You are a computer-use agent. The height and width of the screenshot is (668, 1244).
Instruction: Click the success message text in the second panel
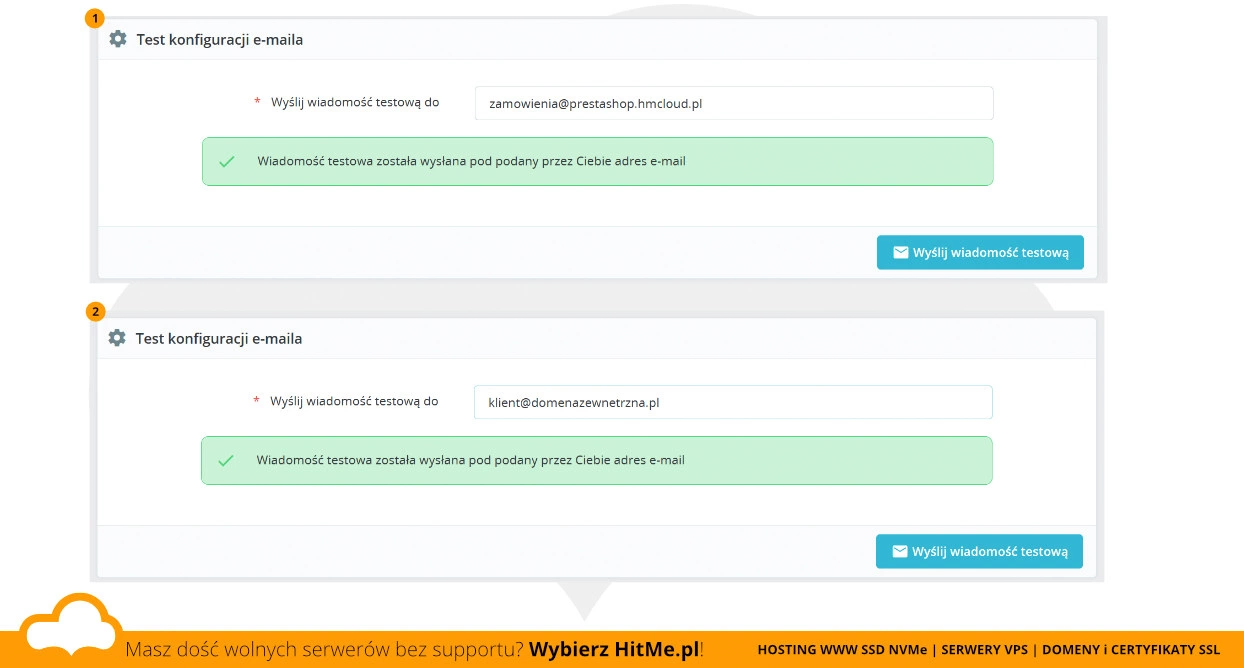pos(470,460)
